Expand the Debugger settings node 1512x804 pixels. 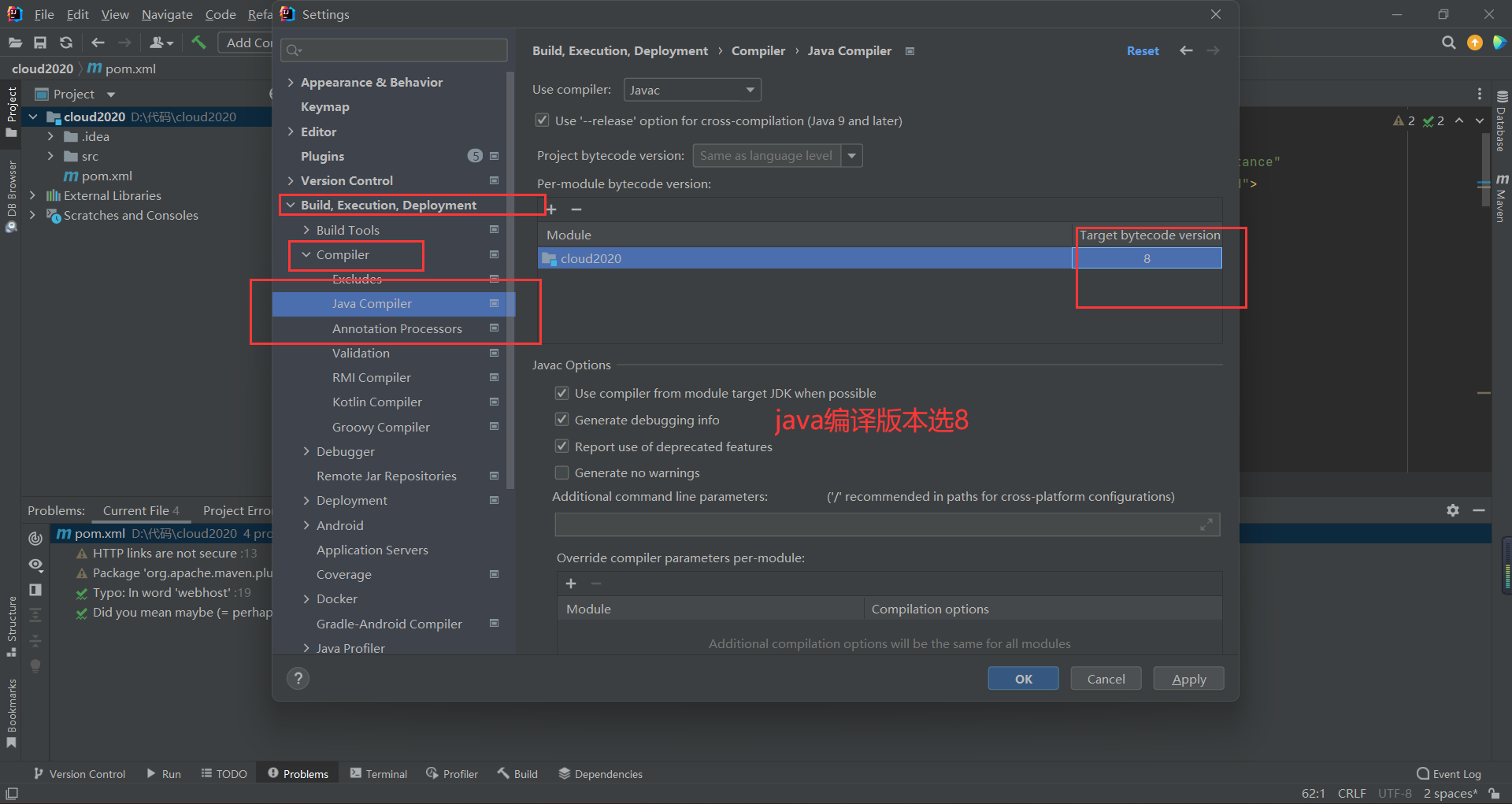[306, 451]
